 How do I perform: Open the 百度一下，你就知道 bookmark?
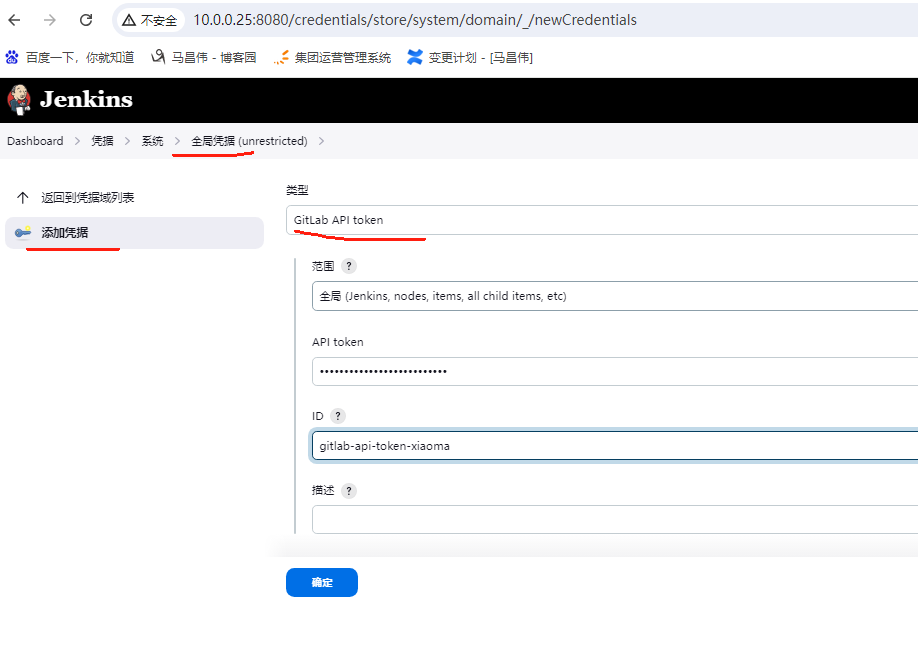70,57
